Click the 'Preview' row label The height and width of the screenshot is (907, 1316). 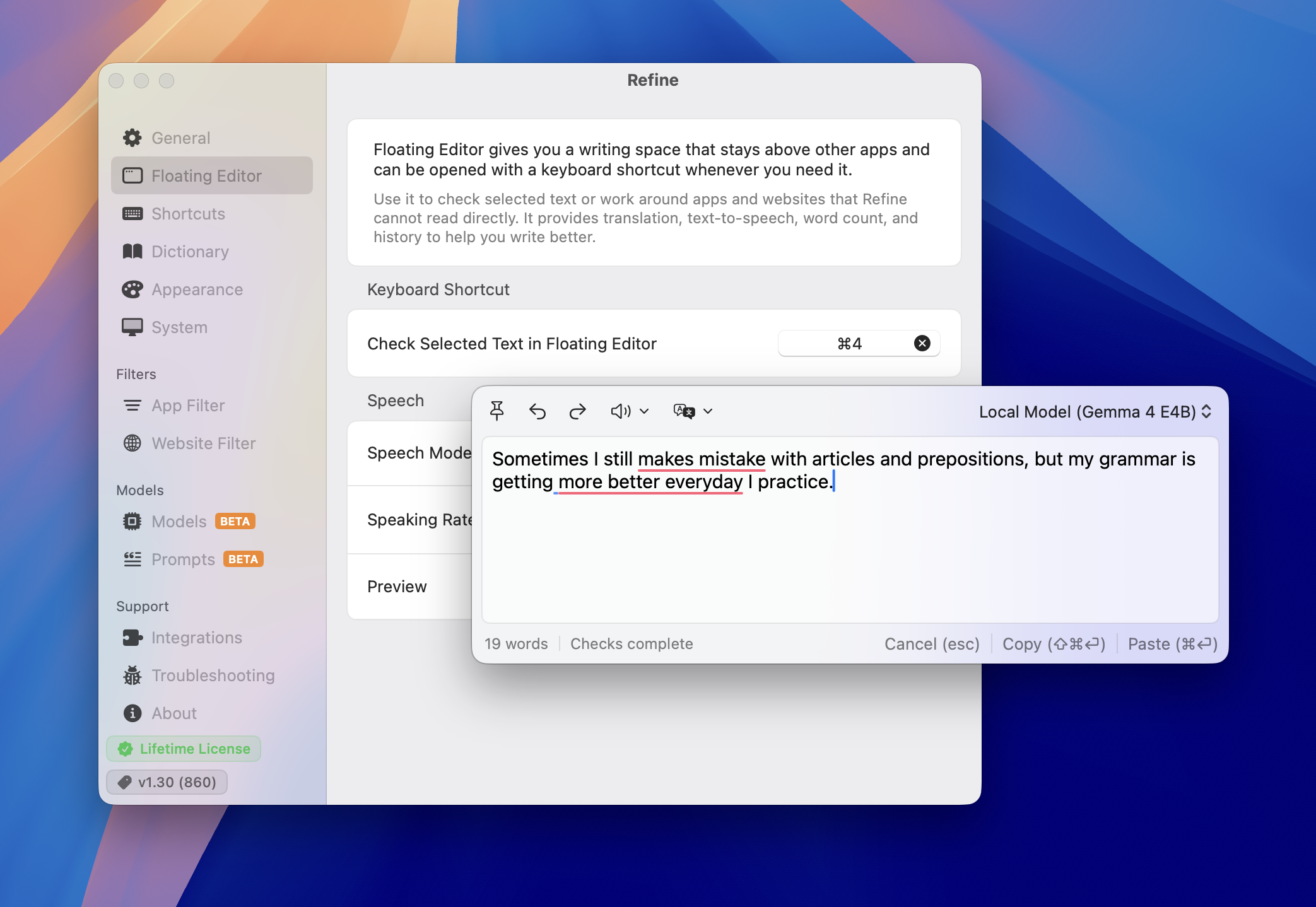click(x=397, y=587)
